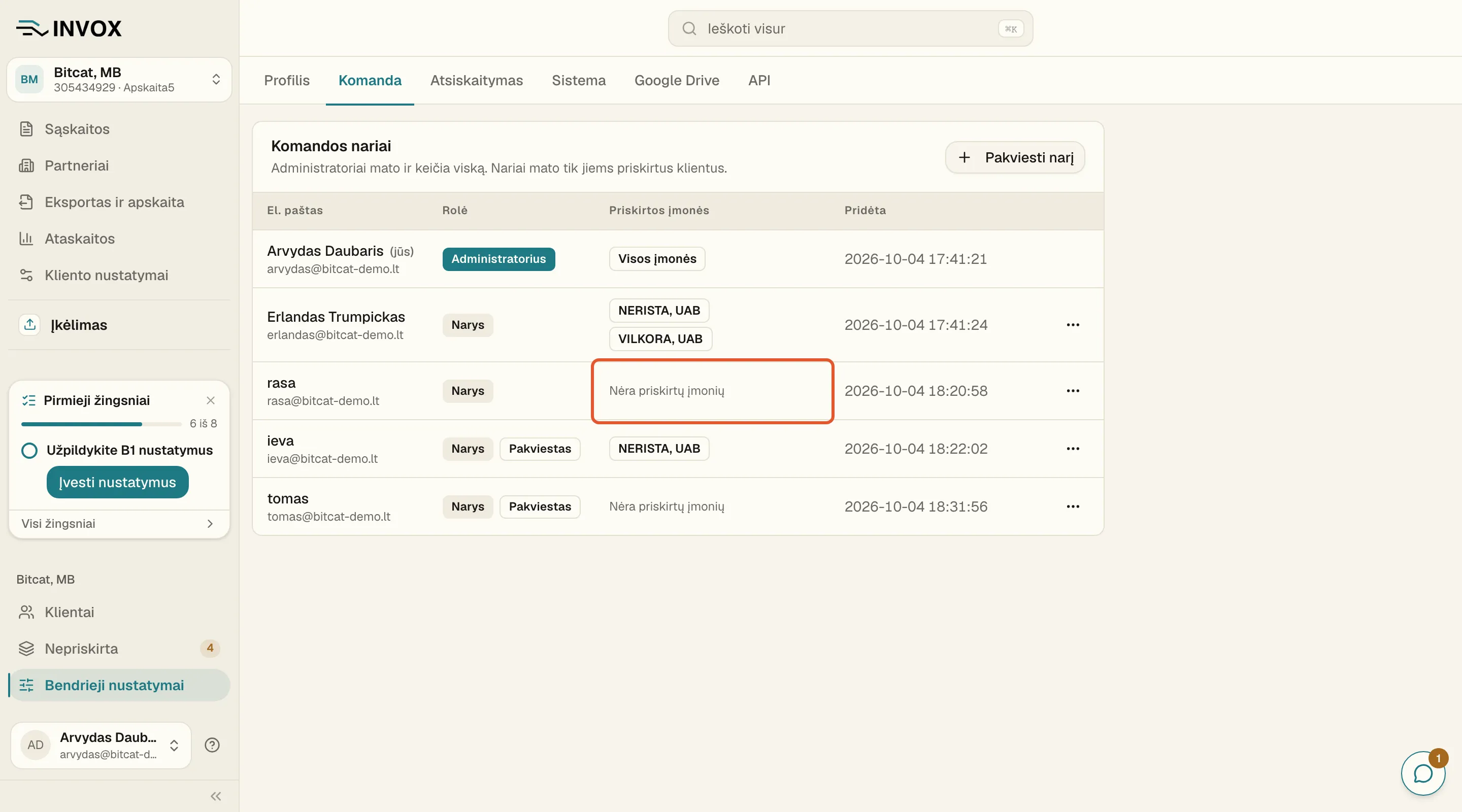Image resolution: width=1462 pixels, height=812 pixels.
Task: Open row actions for ieva
Action: point(1073,448)
